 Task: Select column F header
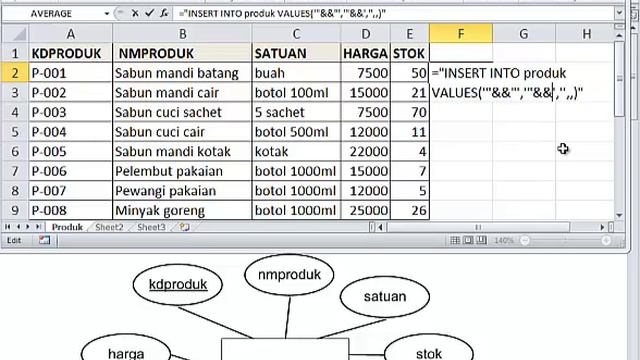point(461,33)
